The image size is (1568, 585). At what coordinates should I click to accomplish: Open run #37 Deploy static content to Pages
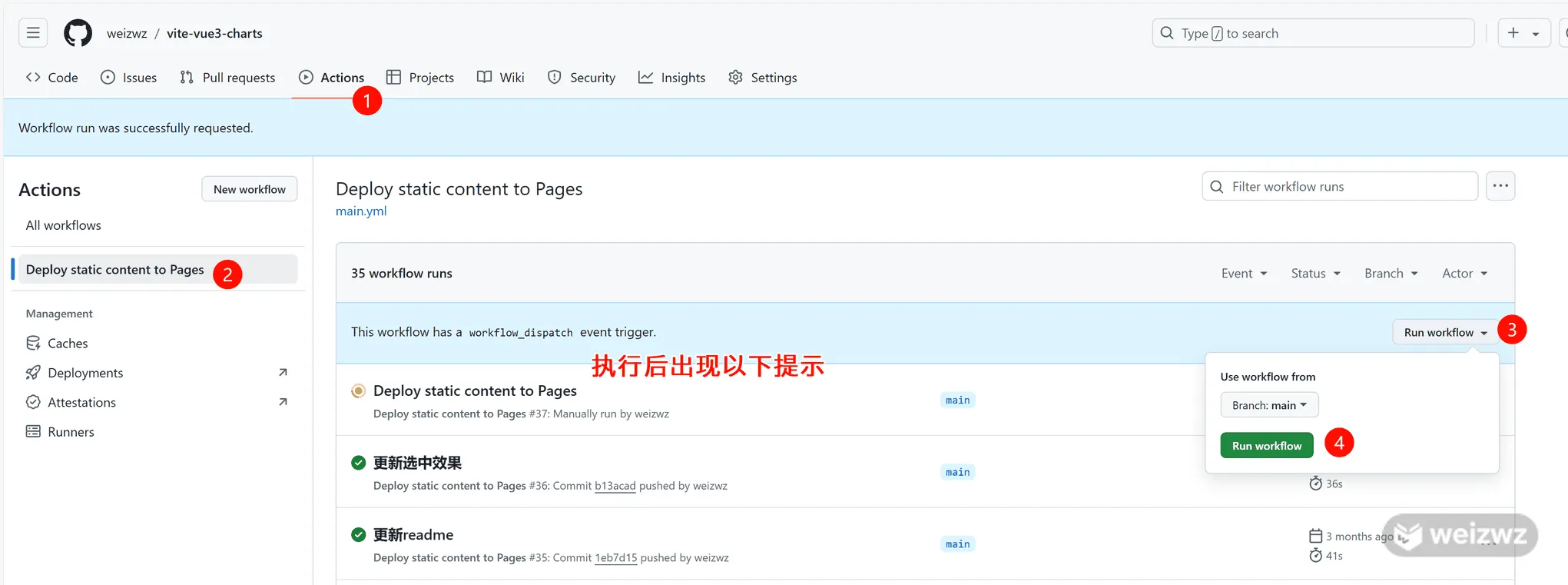tap(475, 391)
